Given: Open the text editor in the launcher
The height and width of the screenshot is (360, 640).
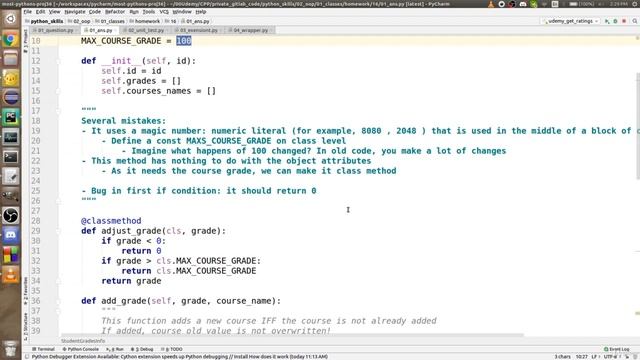Looking at the screenshot, I should [x=11, y=176].
